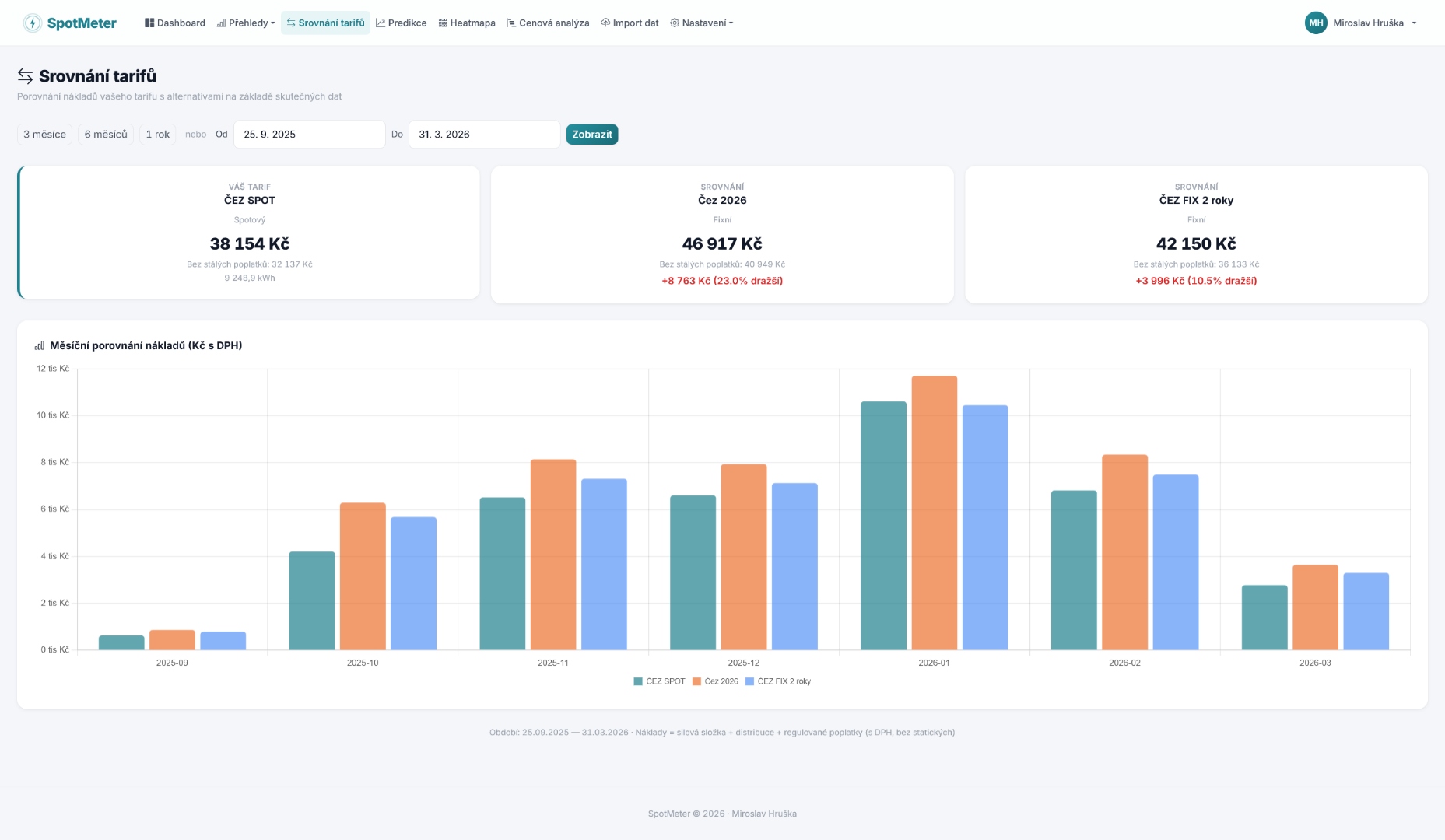Screen dimensions: 1445x840
Task: Expand the Nastavení settings dropdown
Action: 702,23
